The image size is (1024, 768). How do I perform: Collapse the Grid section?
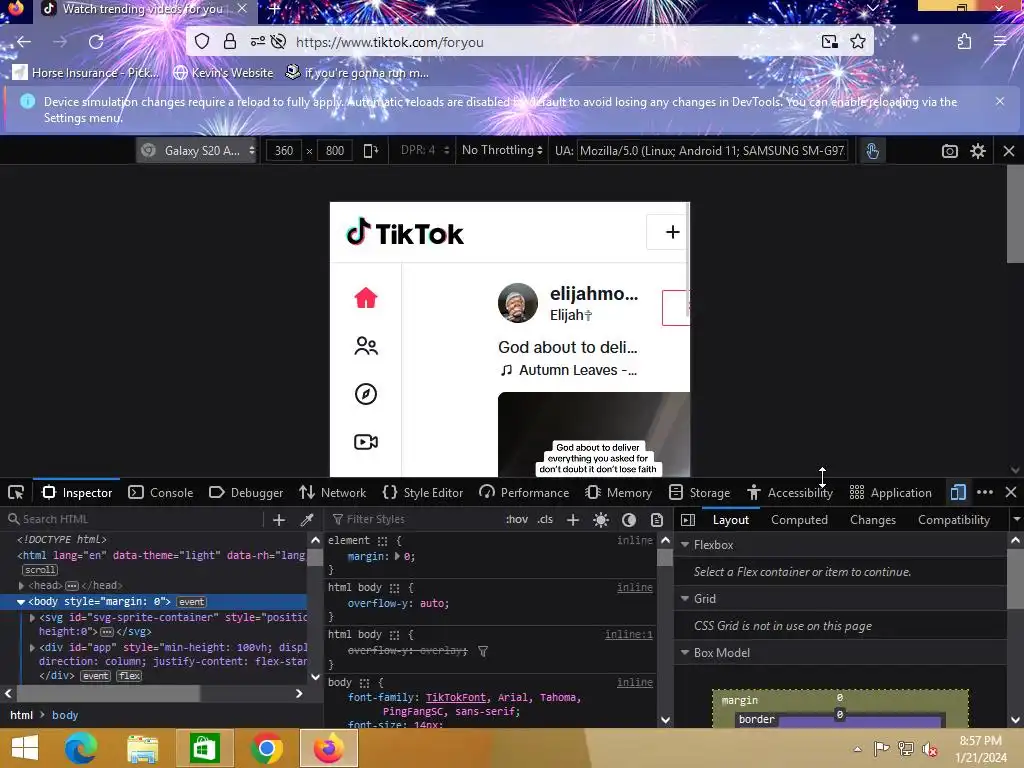point(685,599)
